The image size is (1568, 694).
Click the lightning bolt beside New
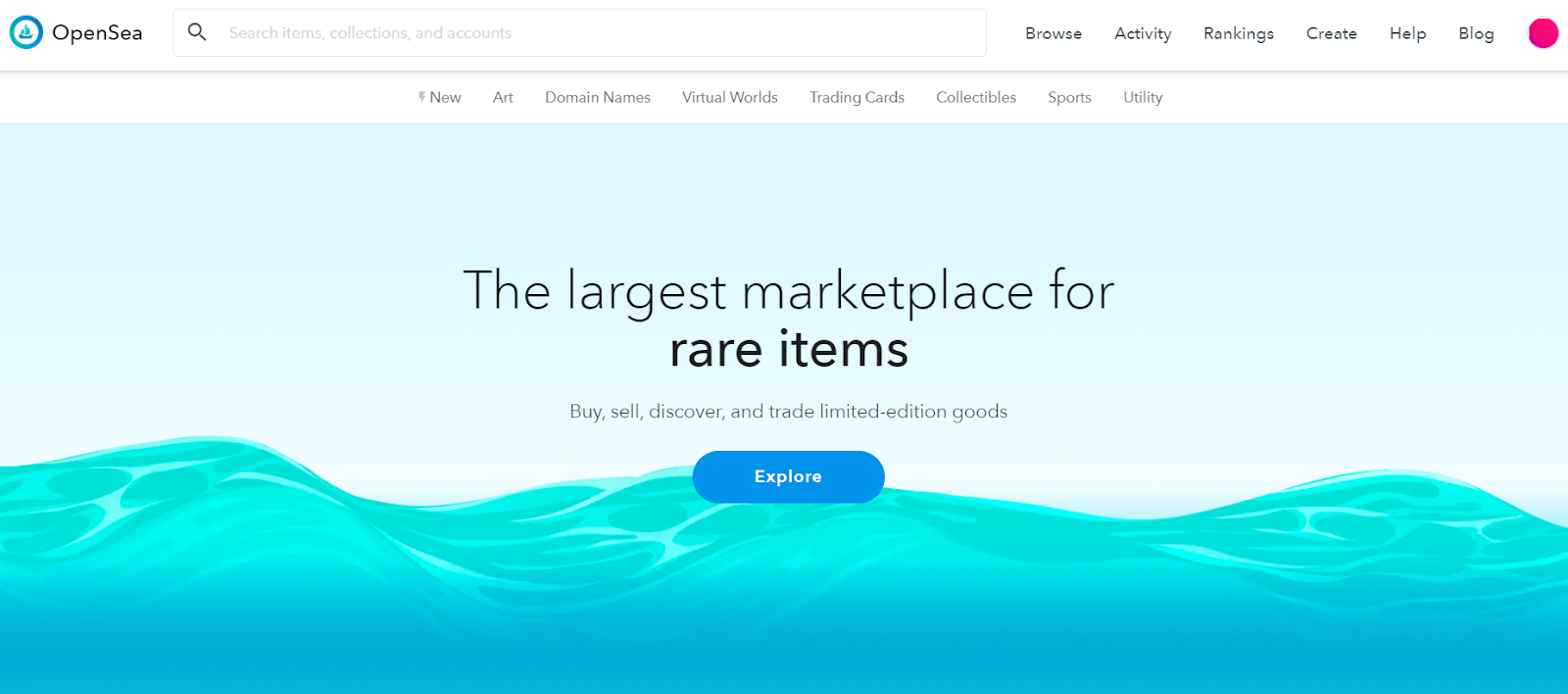421,97
